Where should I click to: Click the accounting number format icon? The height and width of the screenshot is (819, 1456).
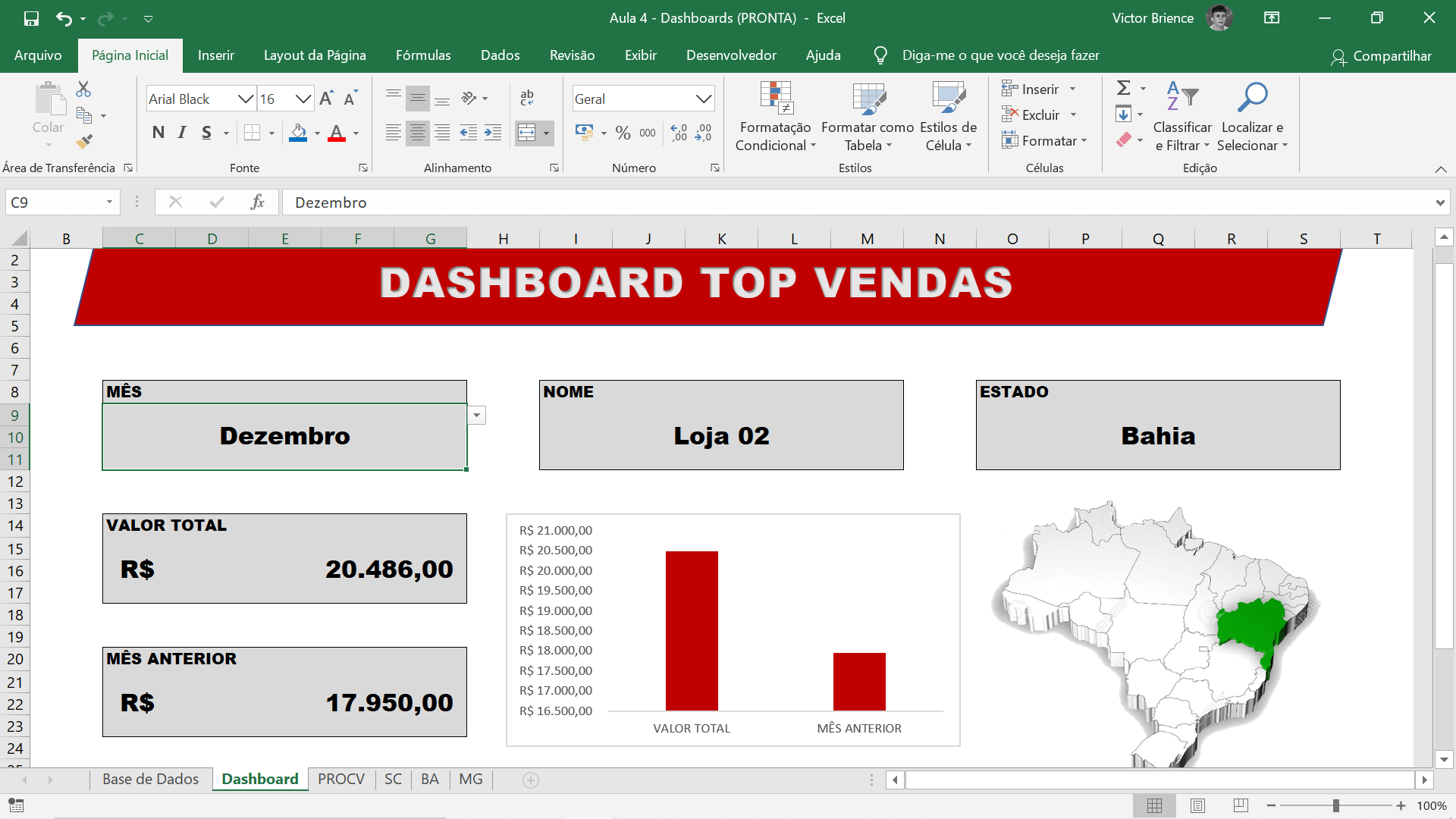584,133
